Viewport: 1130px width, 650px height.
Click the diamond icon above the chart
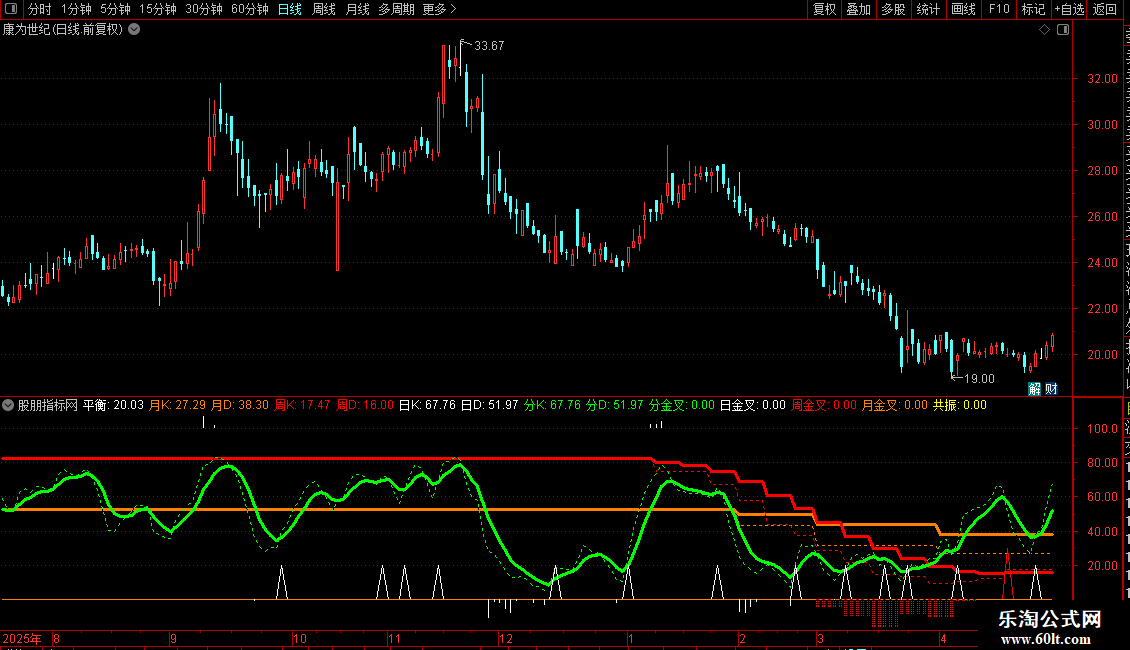1044,30
